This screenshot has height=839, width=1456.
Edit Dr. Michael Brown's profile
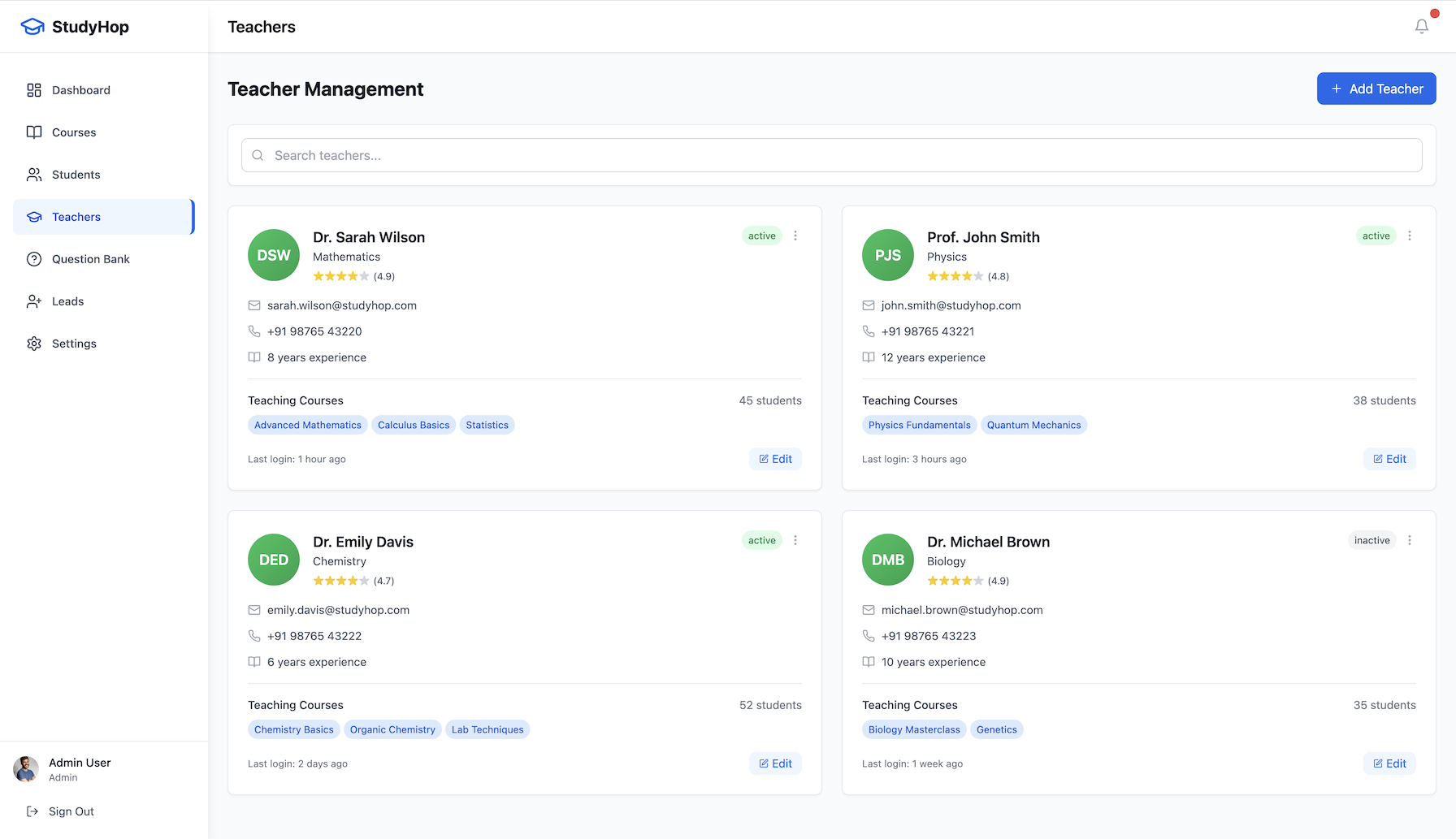[1389, 763]
